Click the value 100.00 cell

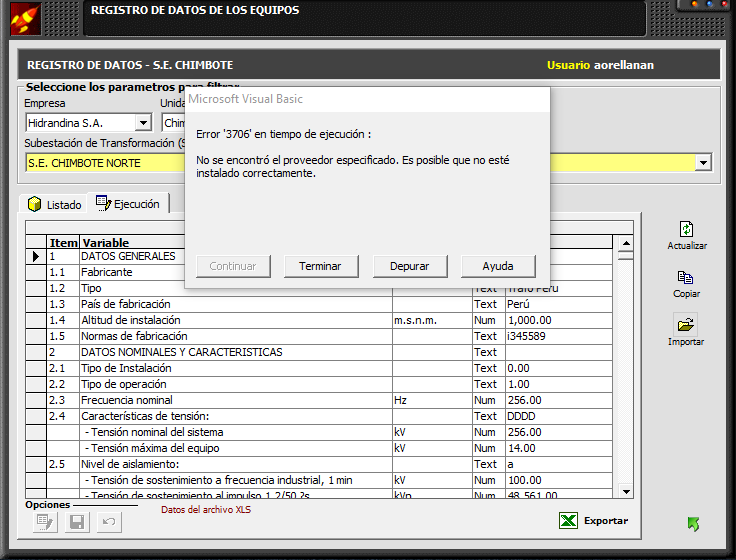tap(559, 480)
